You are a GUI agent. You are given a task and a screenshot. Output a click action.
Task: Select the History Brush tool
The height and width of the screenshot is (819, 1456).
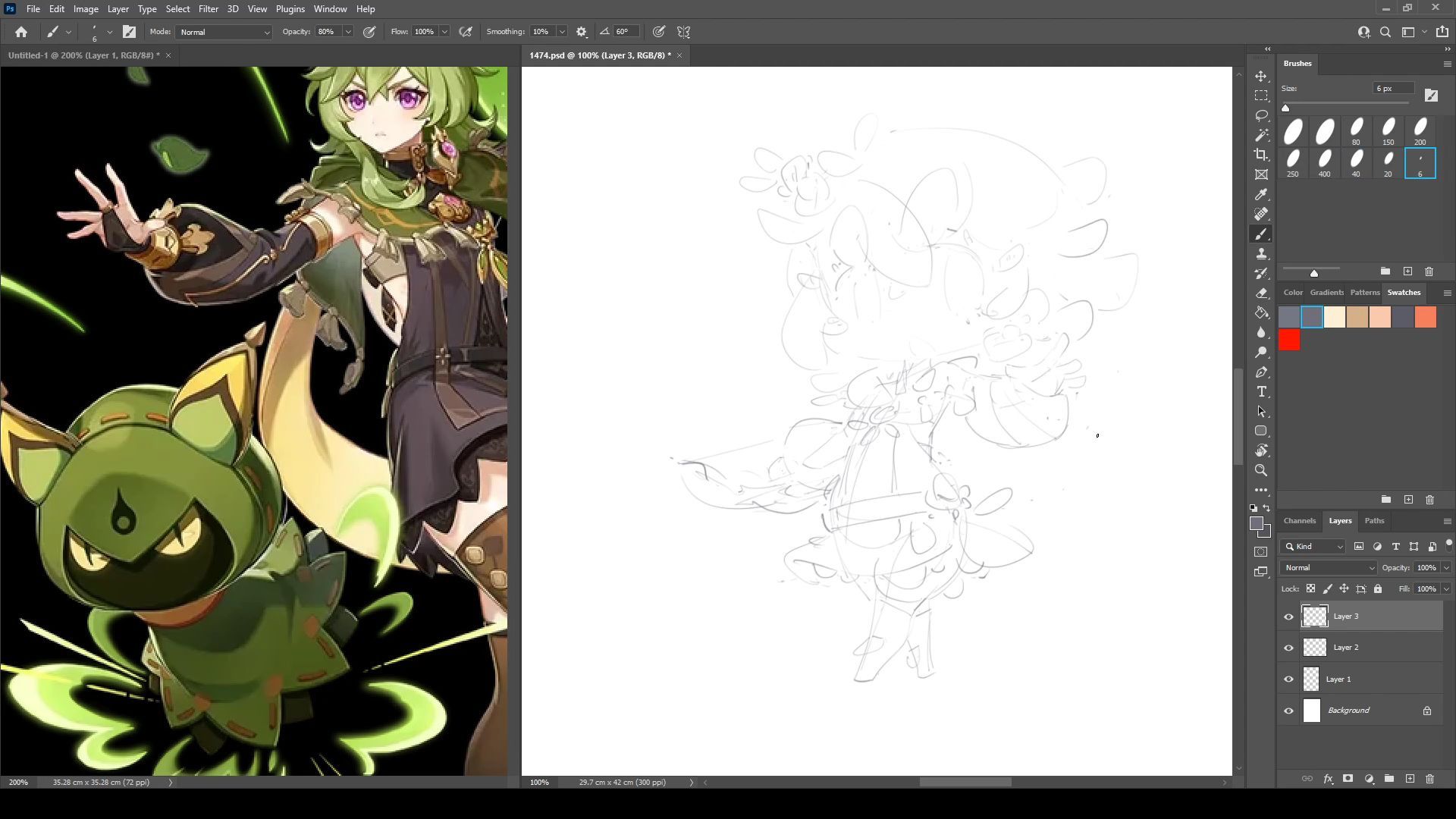[x=1261, y=274]
